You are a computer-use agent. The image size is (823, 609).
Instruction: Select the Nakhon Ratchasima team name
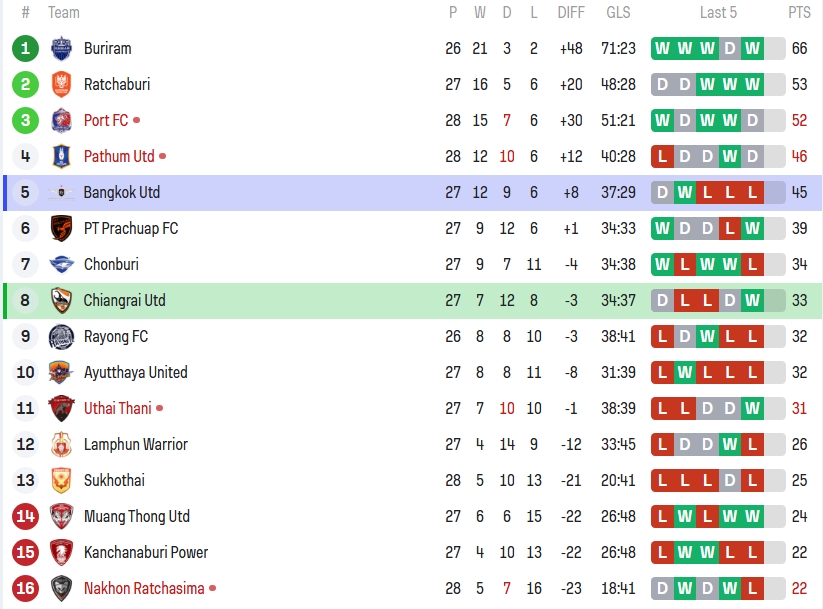tap(144, 588)
